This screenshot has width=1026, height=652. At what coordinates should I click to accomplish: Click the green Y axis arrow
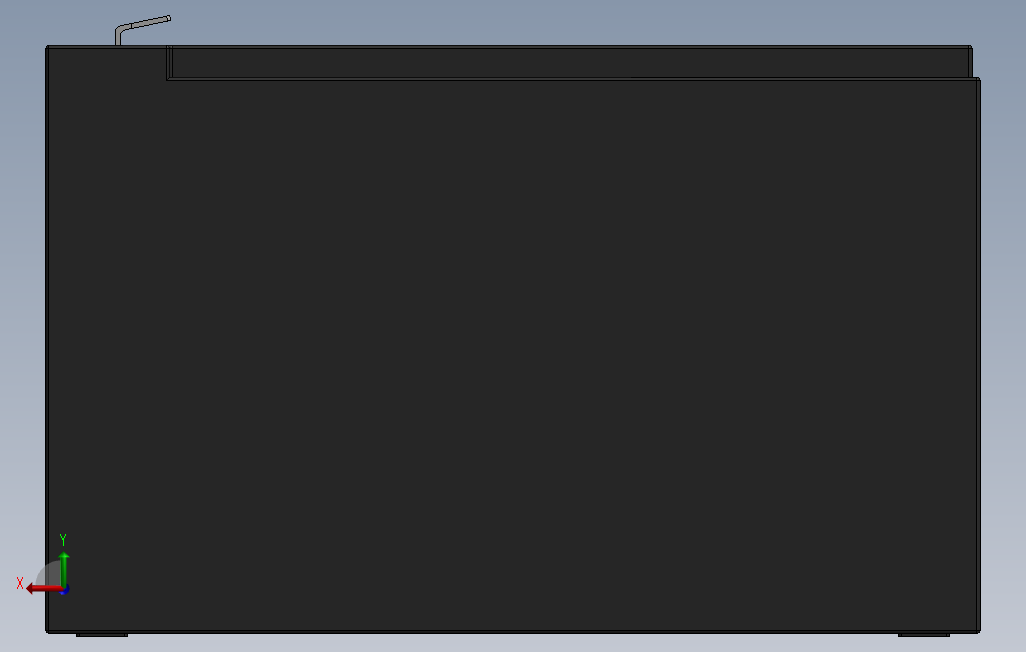click(x=63, y=569)
